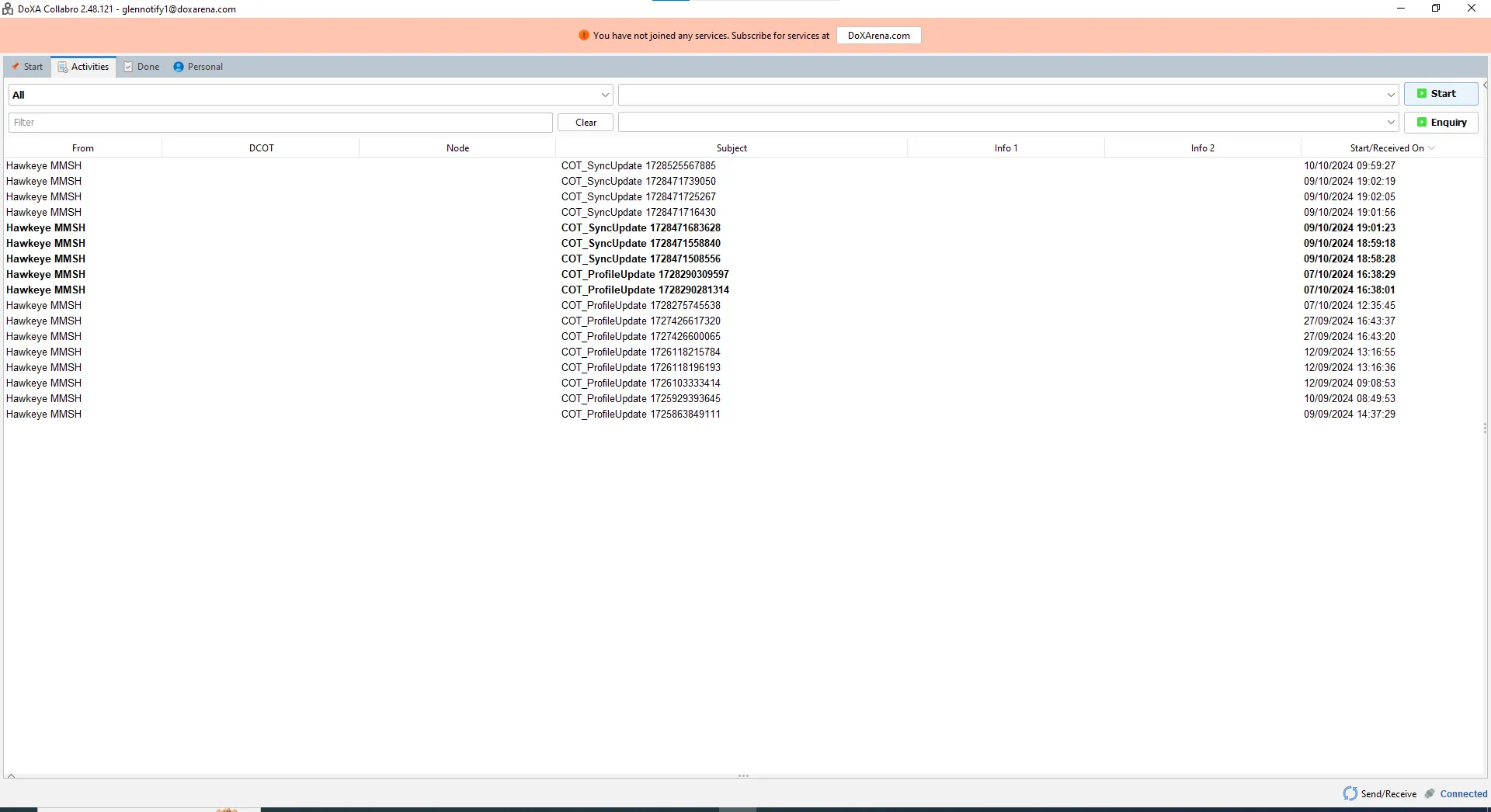Click the blue person icon for Personal

pos(179,67)
